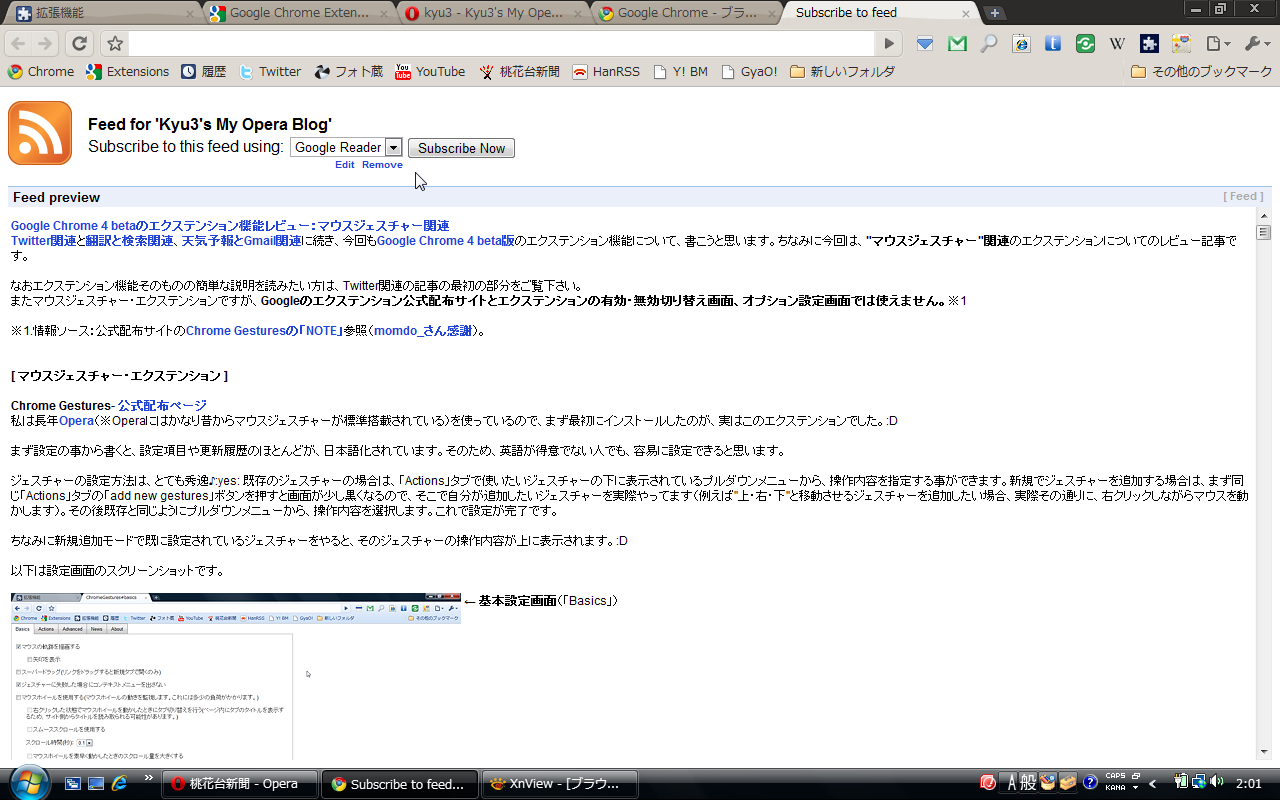This screenshot has height=800, width=1280.
Task: Click the Subscribe Now button
Action: pyautogui.click(x=461, y=148)
